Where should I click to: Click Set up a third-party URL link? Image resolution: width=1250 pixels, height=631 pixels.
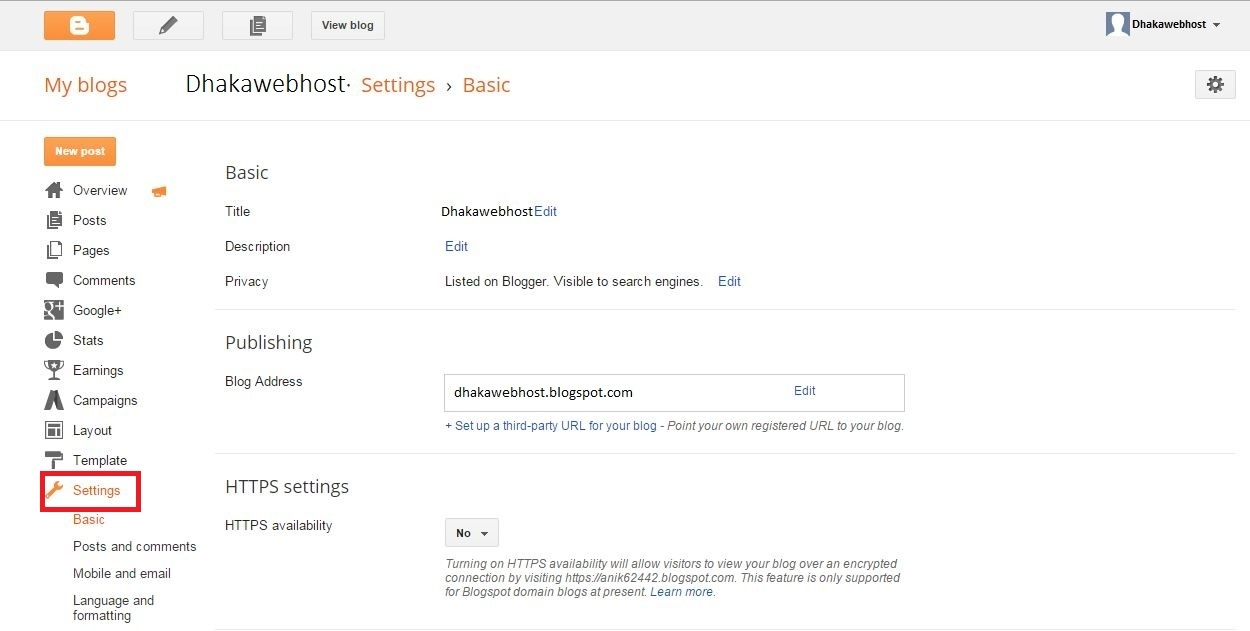pos(551,425)
